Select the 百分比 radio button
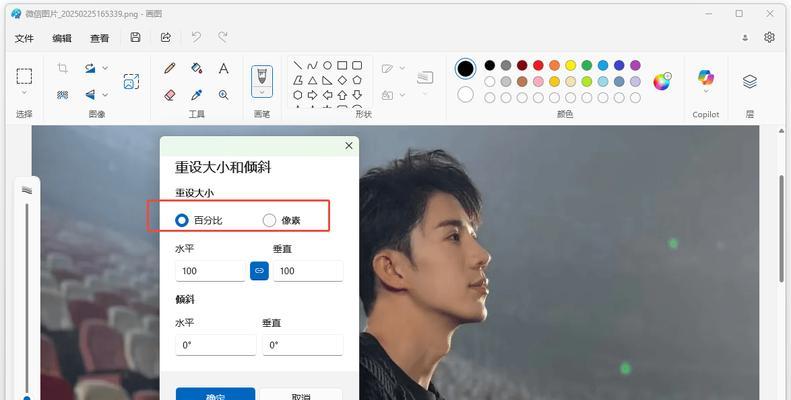The height and width of the screenshot is (400, 791). pyautogui.click(x=182, y=220)
